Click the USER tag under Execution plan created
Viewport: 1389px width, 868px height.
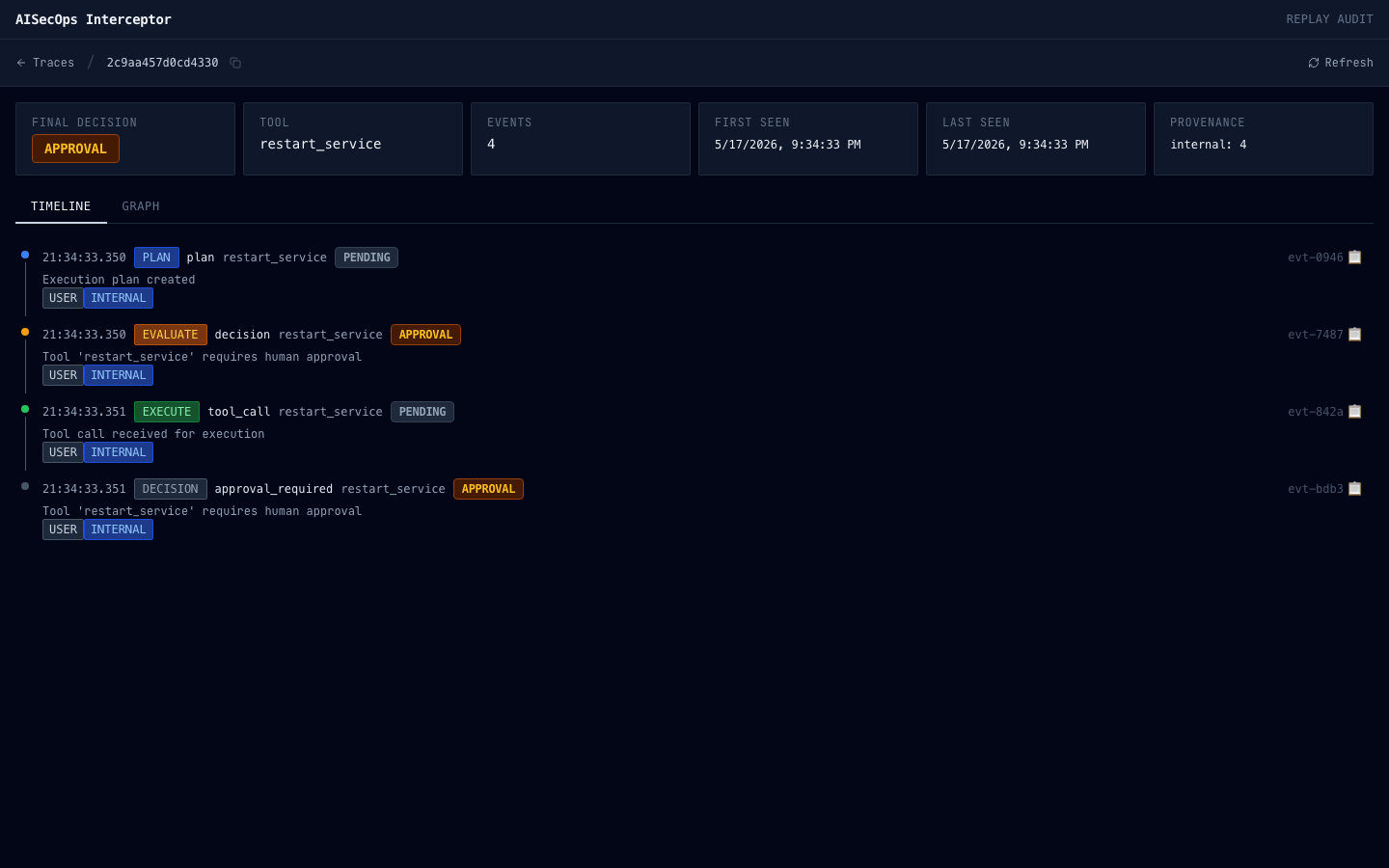coord(63,298)
